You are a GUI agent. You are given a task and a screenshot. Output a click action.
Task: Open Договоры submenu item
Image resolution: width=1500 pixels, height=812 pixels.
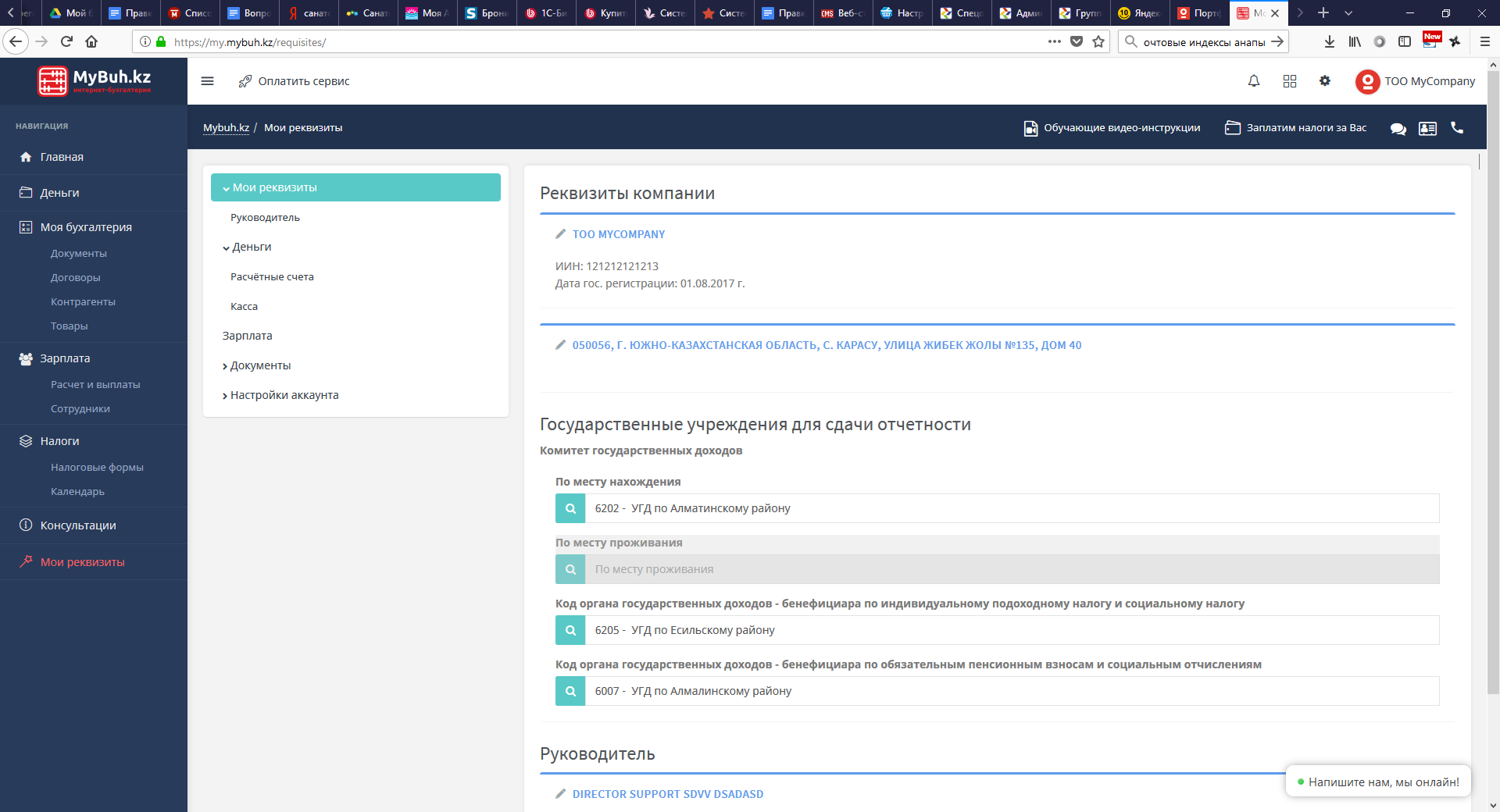(76, 278)
